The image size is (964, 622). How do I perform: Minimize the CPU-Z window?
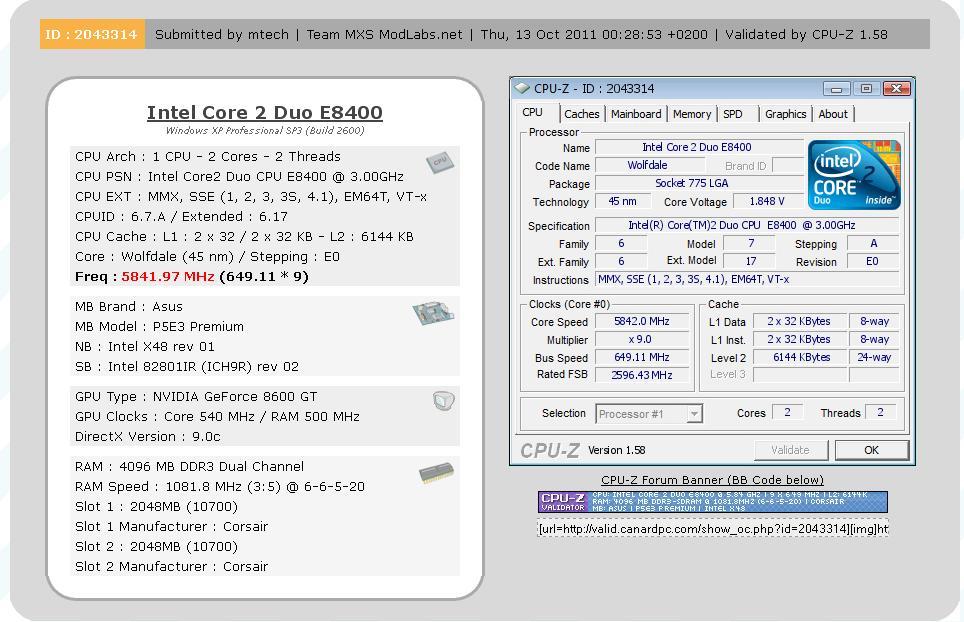[x=836, y=89]
